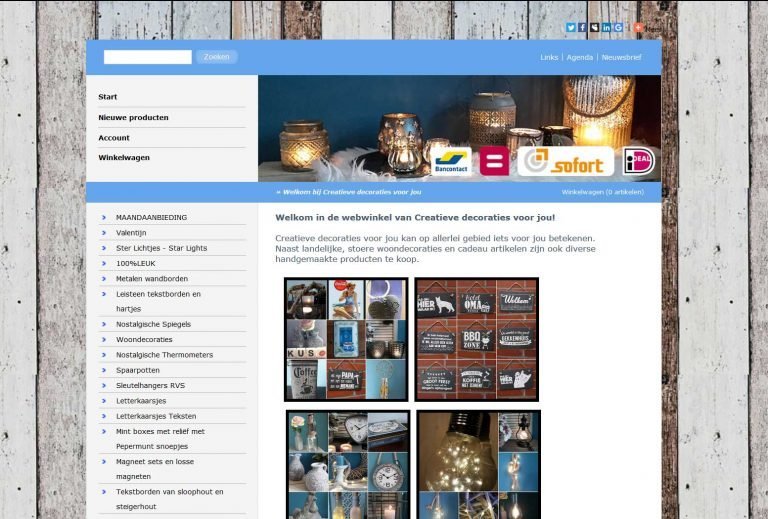Open the vases and clocks collage thumbnail
768x519 pixels.
348,465
